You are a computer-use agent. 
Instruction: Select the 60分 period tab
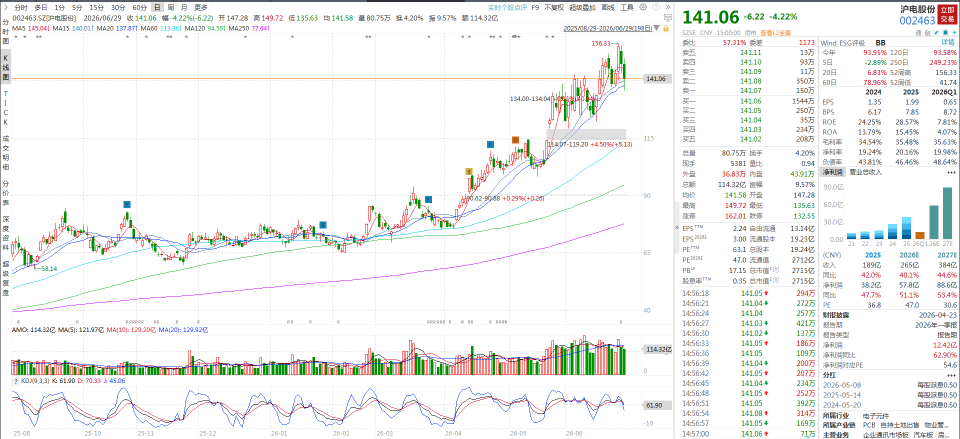point(140,7)
